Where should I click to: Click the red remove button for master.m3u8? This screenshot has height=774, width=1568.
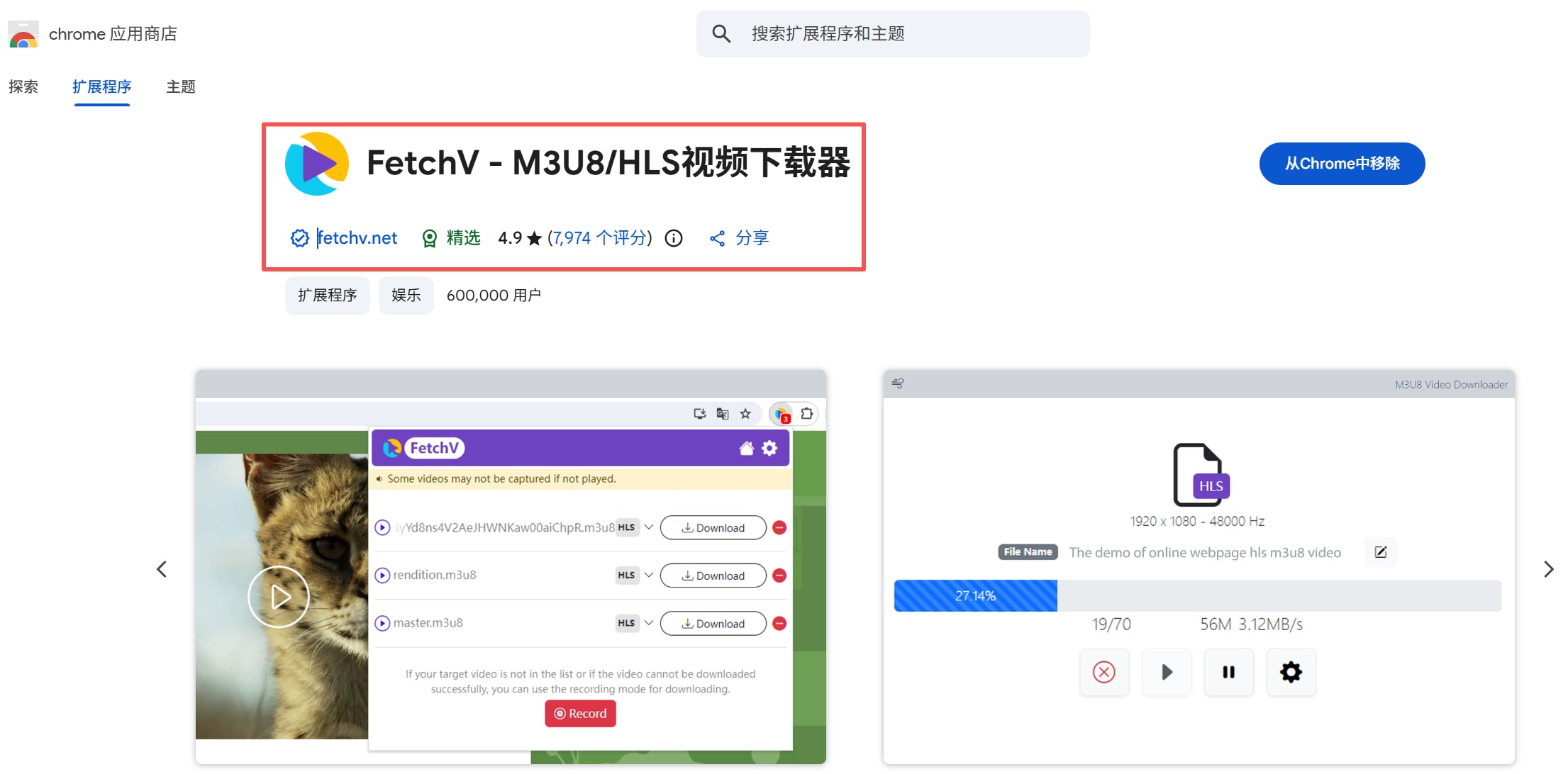[779, 624]
